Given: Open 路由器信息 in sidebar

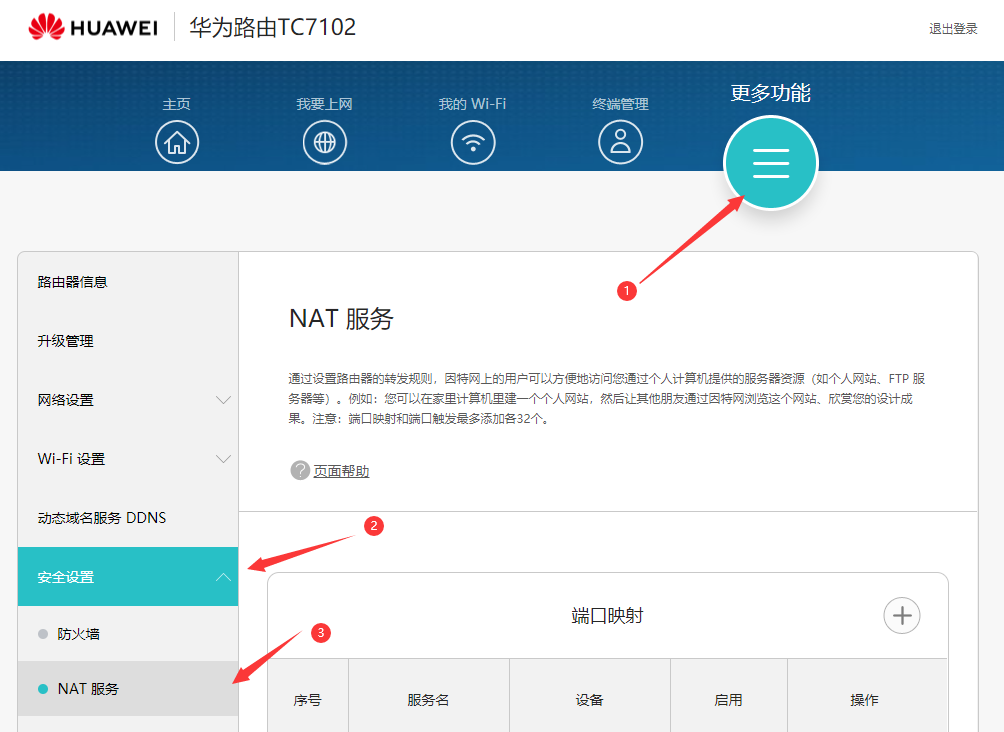Looking at the screenshot, I should tap(128, 282).
